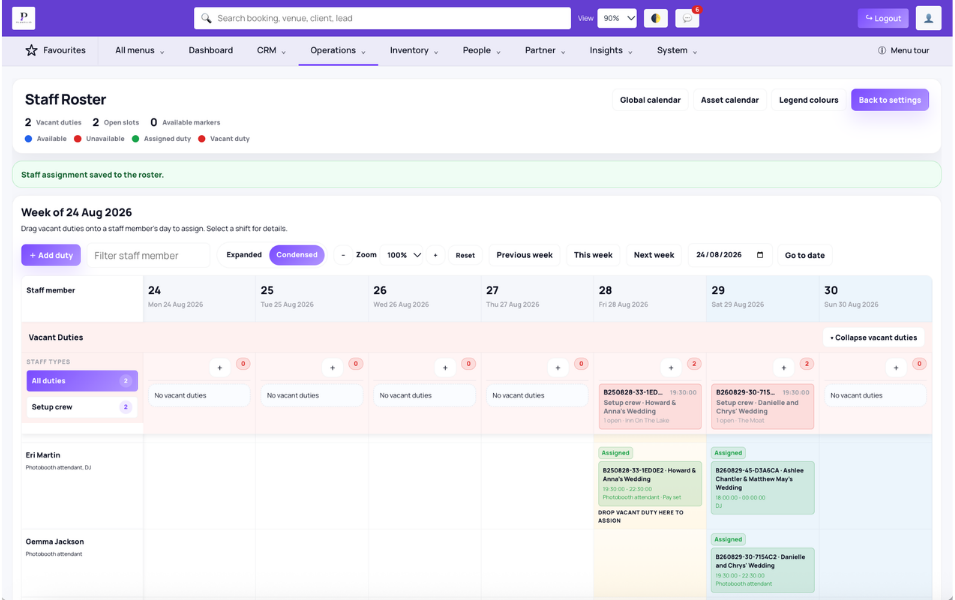Start the Menu tour
Screen dimensions: 955x600
pos(903,51)
